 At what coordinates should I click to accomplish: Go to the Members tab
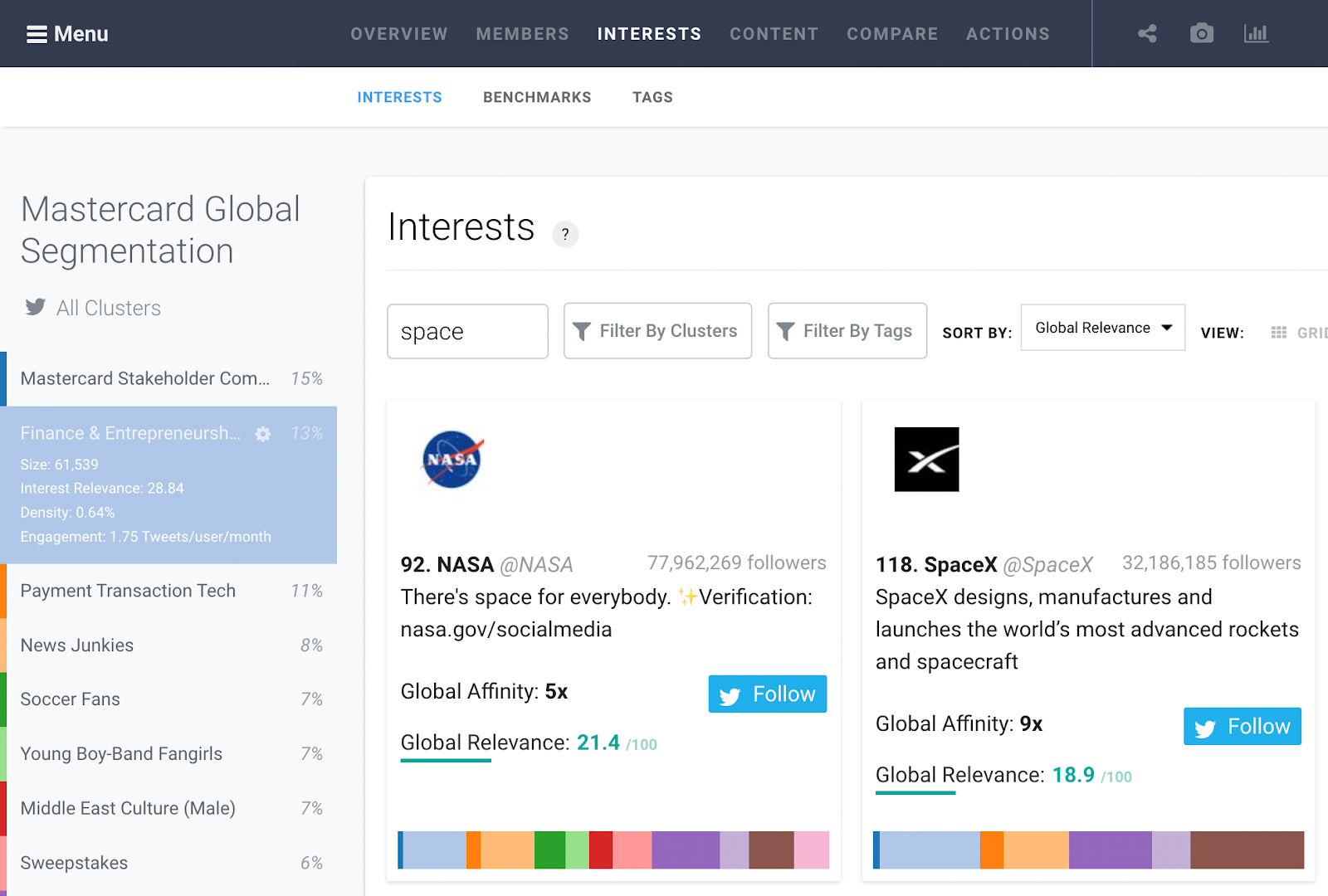523,34
